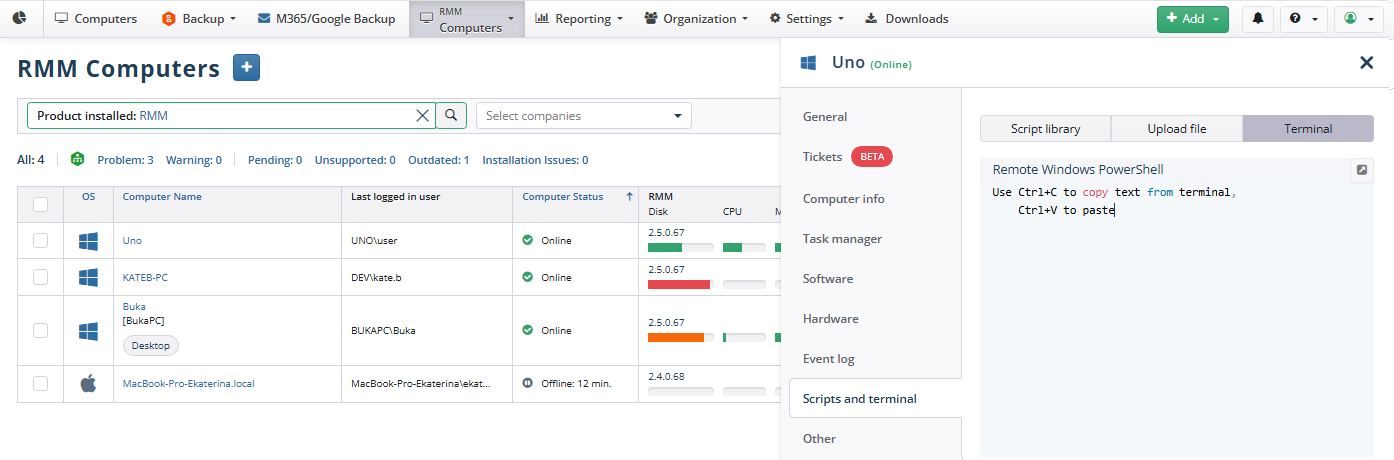This screenshot has width=1394, height=460.
Task: Click the Offline status icon for MacBook
Action: pyautogui.click(x=528, y=383)
